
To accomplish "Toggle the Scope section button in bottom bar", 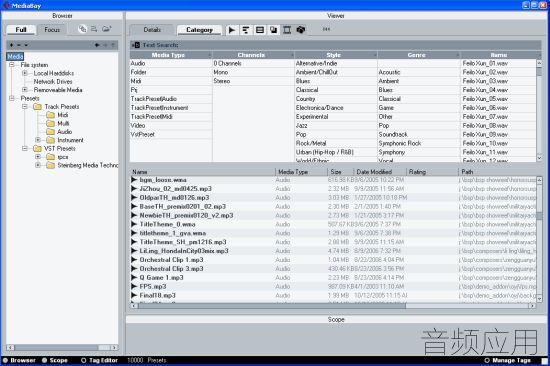I will pos(55,360).
